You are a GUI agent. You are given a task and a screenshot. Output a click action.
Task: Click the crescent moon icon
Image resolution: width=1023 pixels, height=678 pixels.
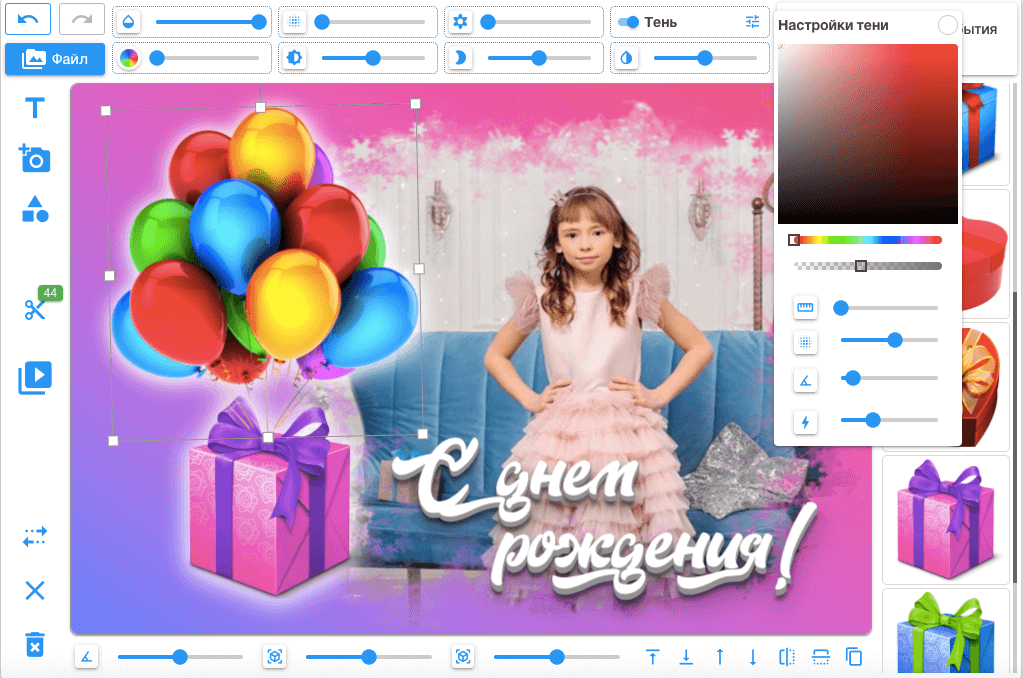click(x=460, y=58)
